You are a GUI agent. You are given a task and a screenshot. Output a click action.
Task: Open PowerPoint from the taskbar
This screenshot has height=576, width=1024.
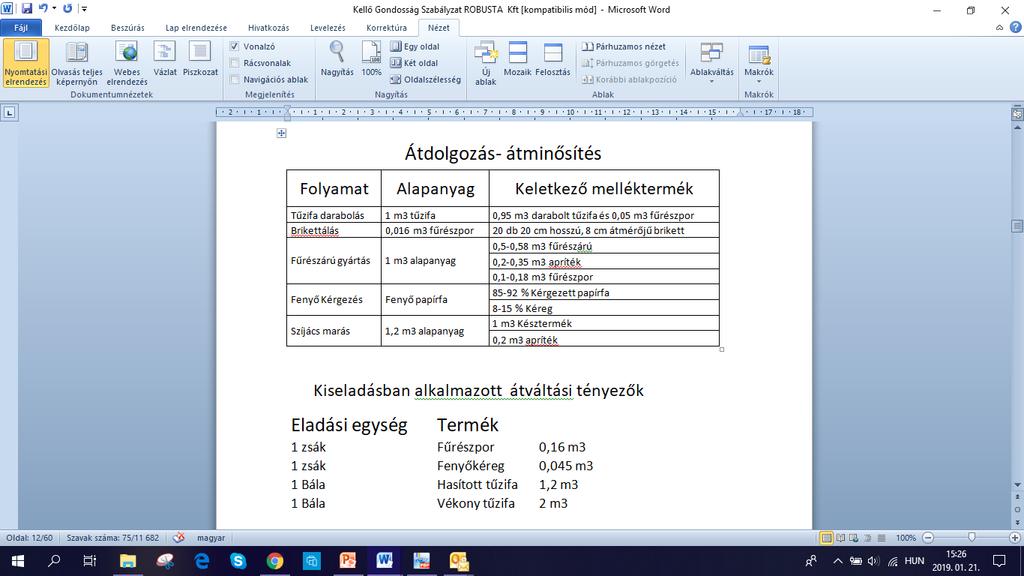click(x=348, y=561)
